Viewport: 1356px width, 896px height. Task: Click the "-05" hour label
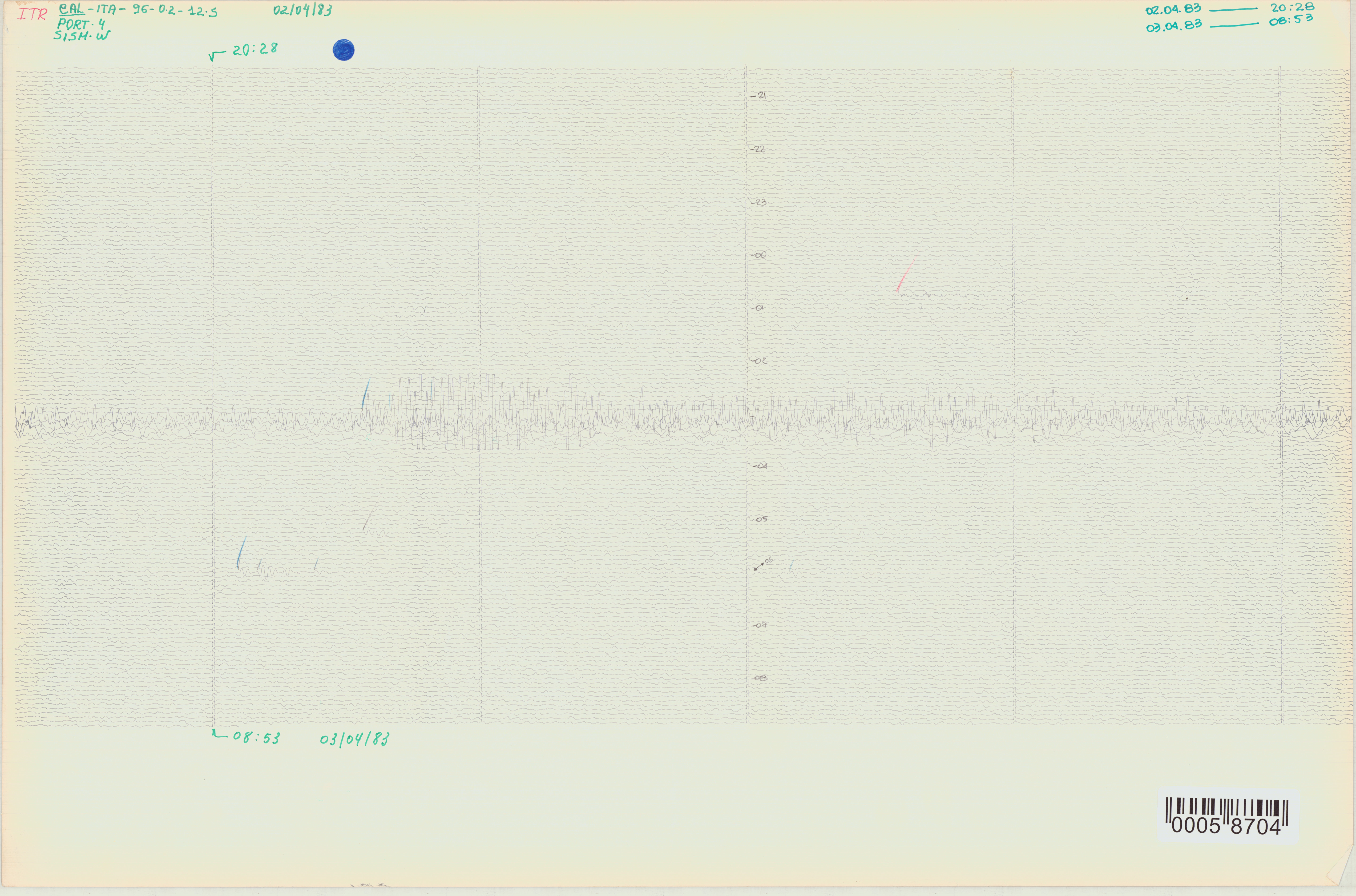760,519
